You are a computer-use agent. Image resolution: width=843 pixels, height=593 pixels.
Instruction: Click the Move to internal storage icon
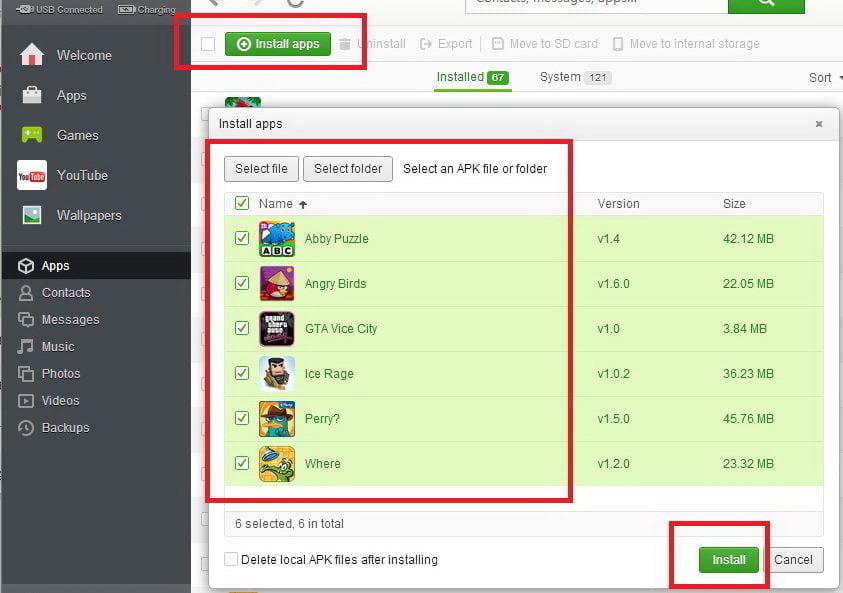tap(618, 44)
